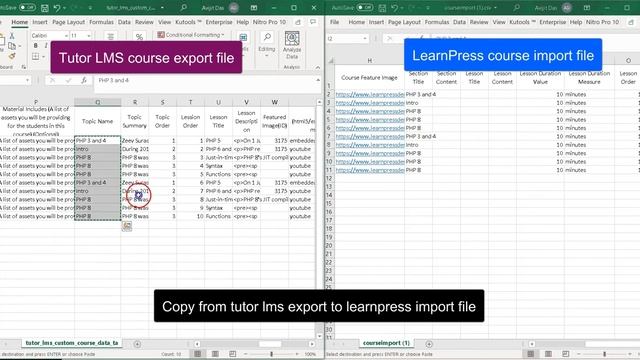
Task: Toggle AutoSave switch in LearnPress window
Action: click(364, 7)
